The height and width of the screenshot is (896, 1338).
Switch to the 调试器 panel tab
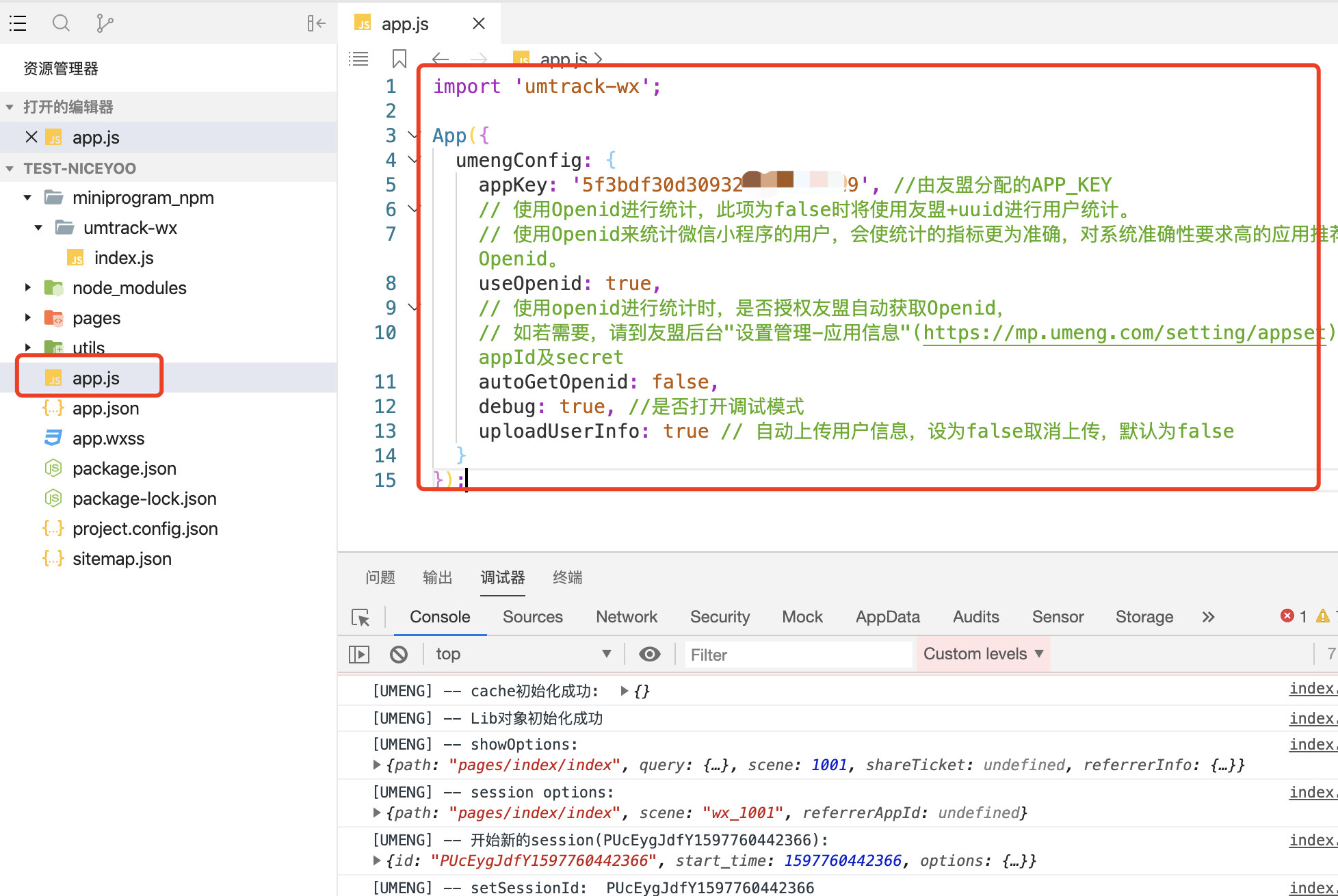(503, 578)
